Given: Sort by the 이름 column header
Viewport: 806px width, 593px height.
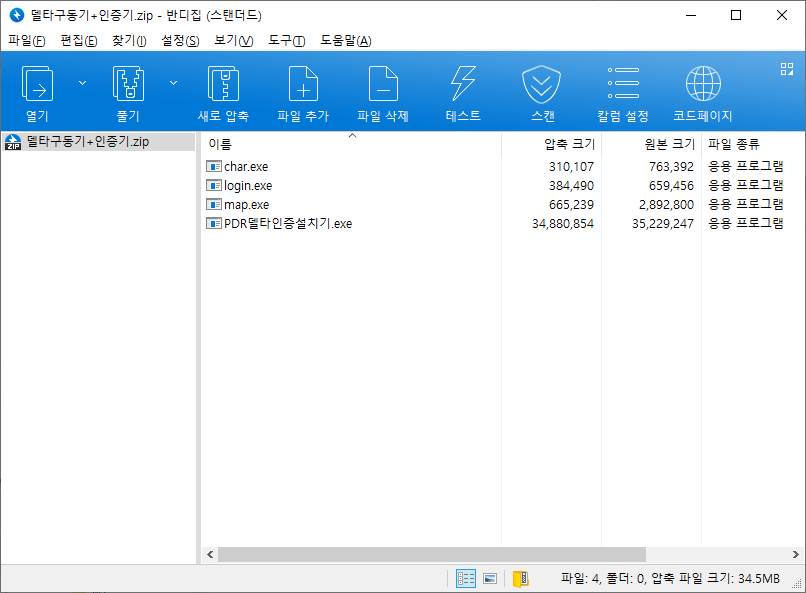Looking at the screenshot, I should (351, 144).
